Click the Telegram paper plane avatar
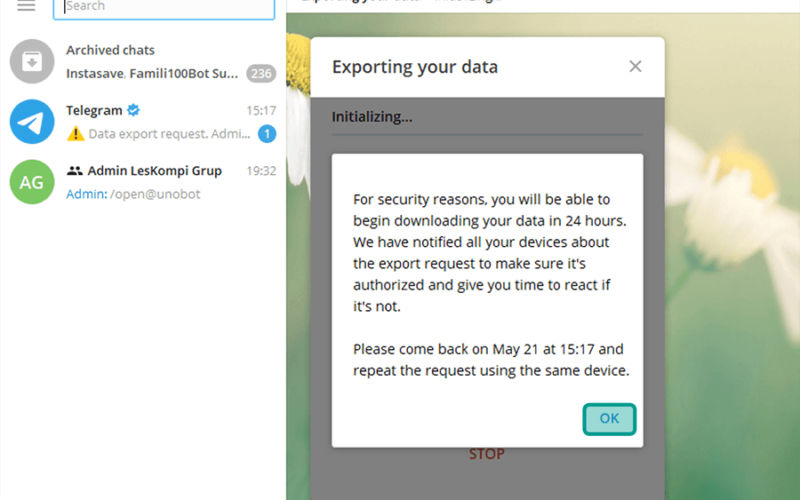This screenshot has width=800, height=500. point(32,121)
